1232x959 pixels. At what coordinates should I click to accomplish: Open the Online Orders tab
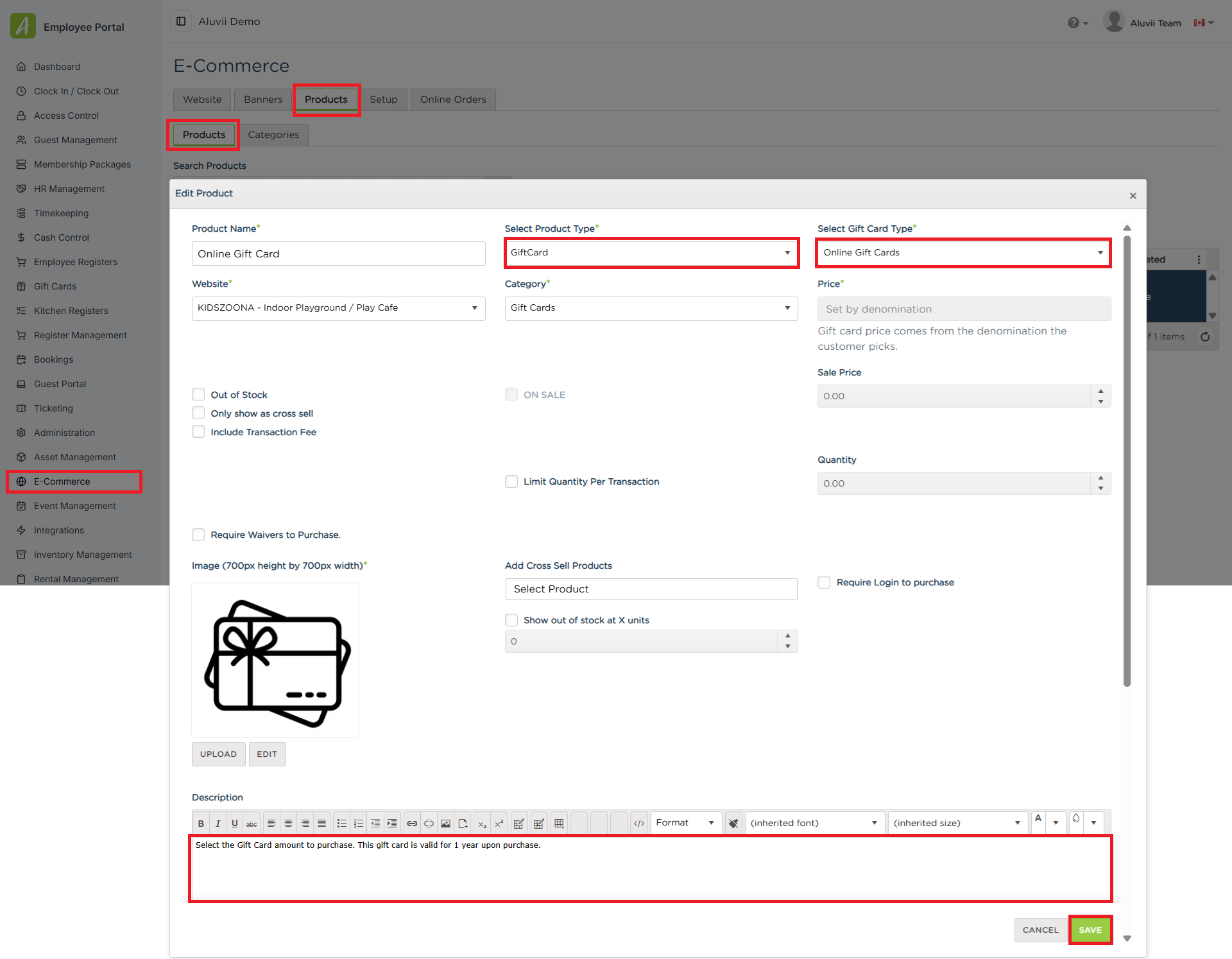click(453, 99)
